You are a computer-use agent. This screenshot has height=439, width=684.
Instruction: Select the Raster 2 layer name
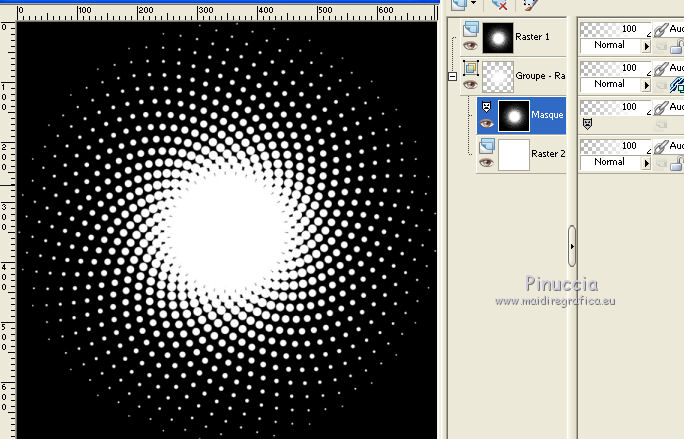tap(548, 154)
